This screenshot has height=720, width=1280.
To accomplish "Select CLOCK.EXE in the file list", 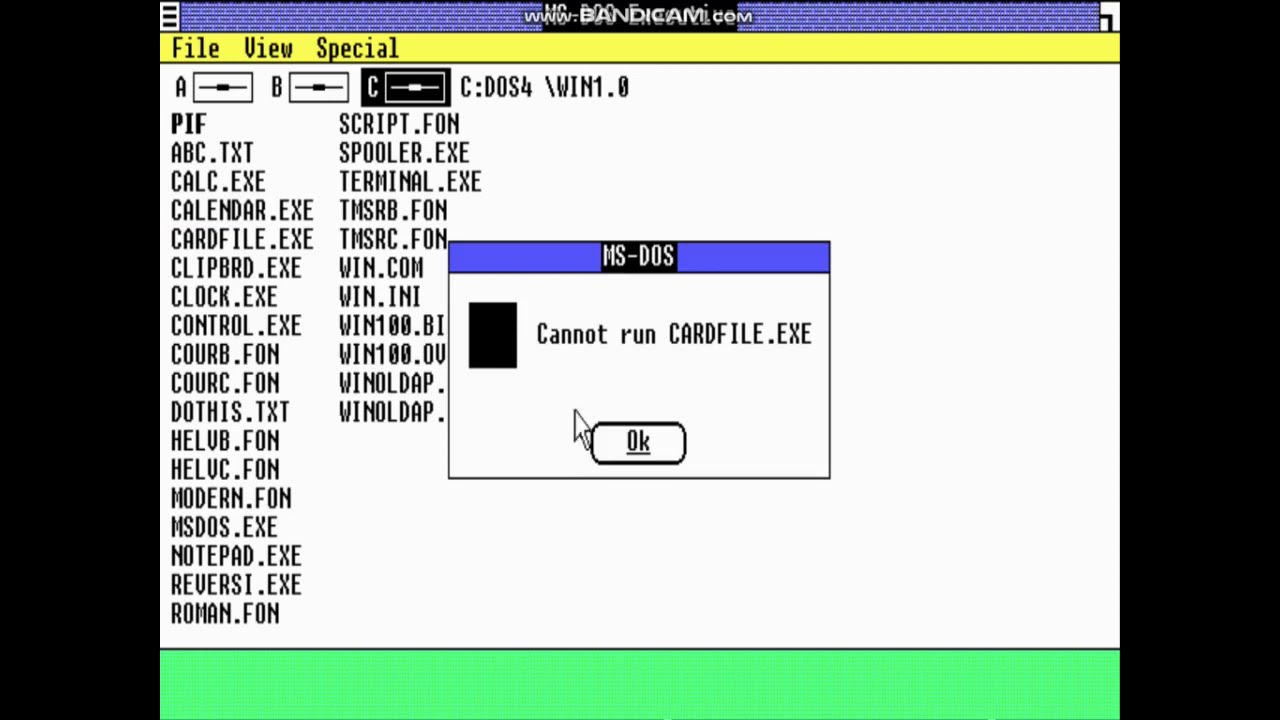I will pyautogui.click(x=224, y=298).
